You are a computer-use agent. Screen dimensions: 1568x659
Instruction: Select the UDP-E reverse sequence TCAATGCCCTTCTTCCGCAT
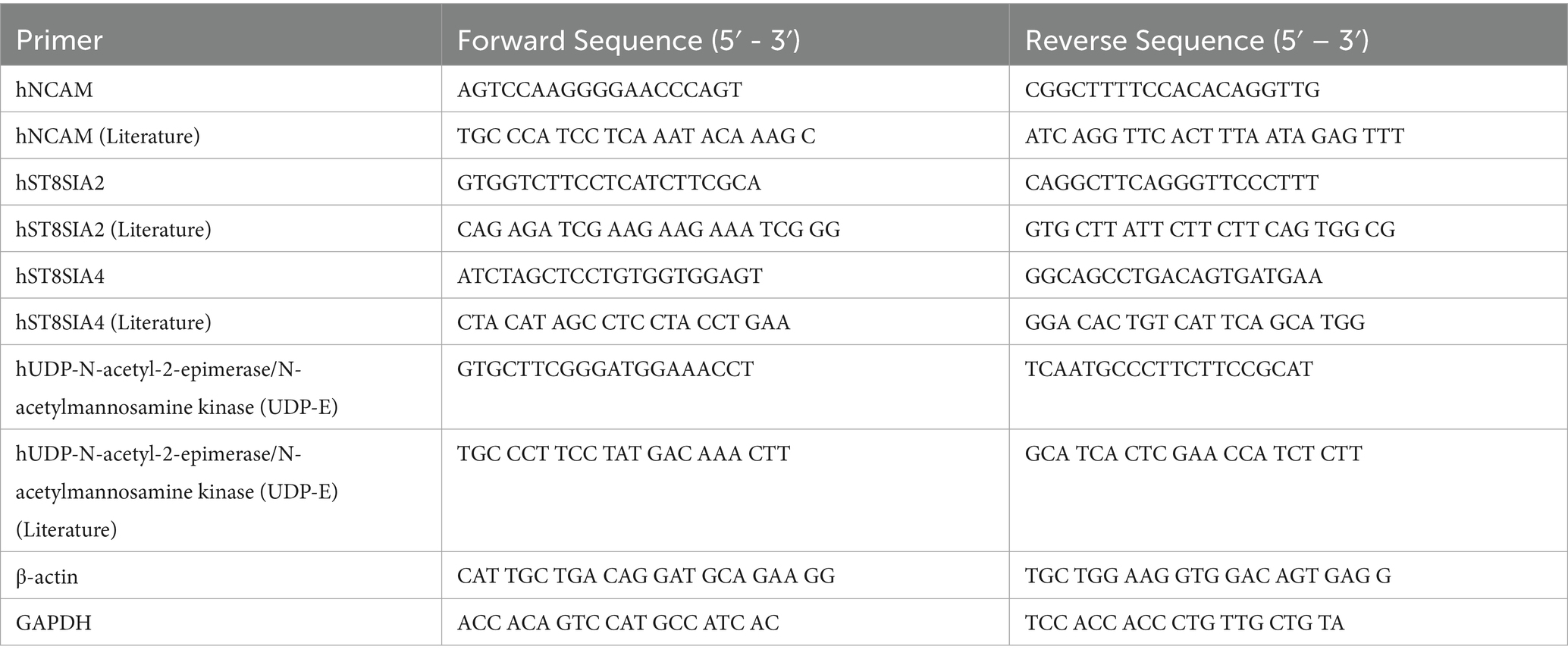1168,369
